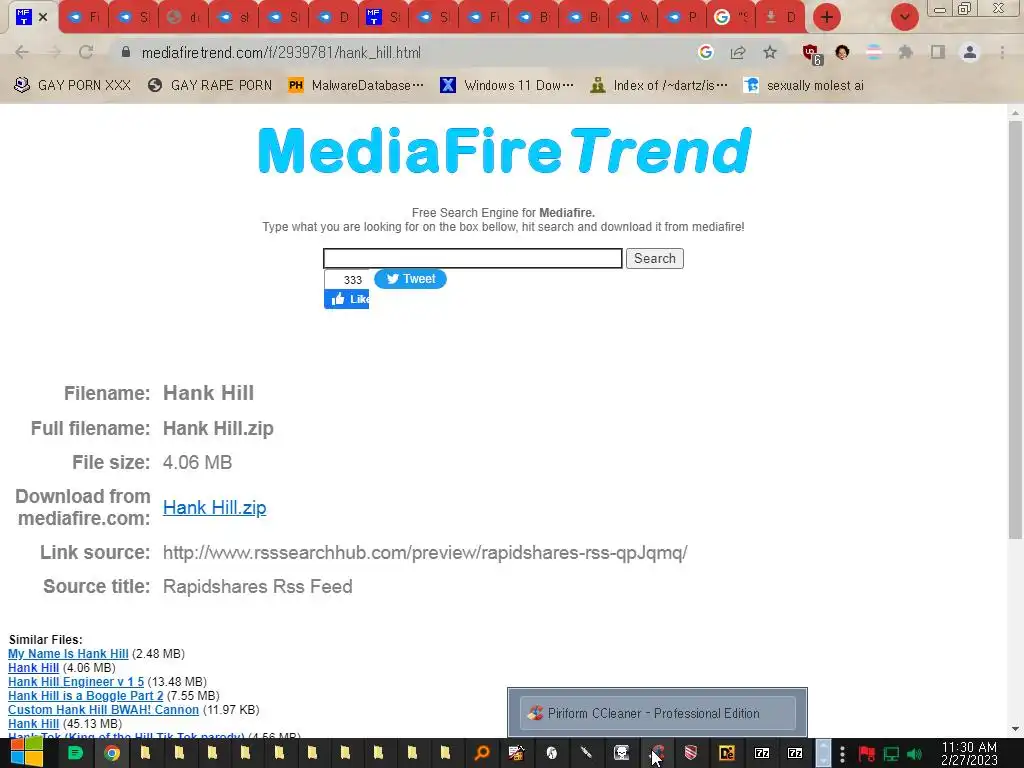
Task: Close the active MediaFireTrend tab
Action: [43, 17]
